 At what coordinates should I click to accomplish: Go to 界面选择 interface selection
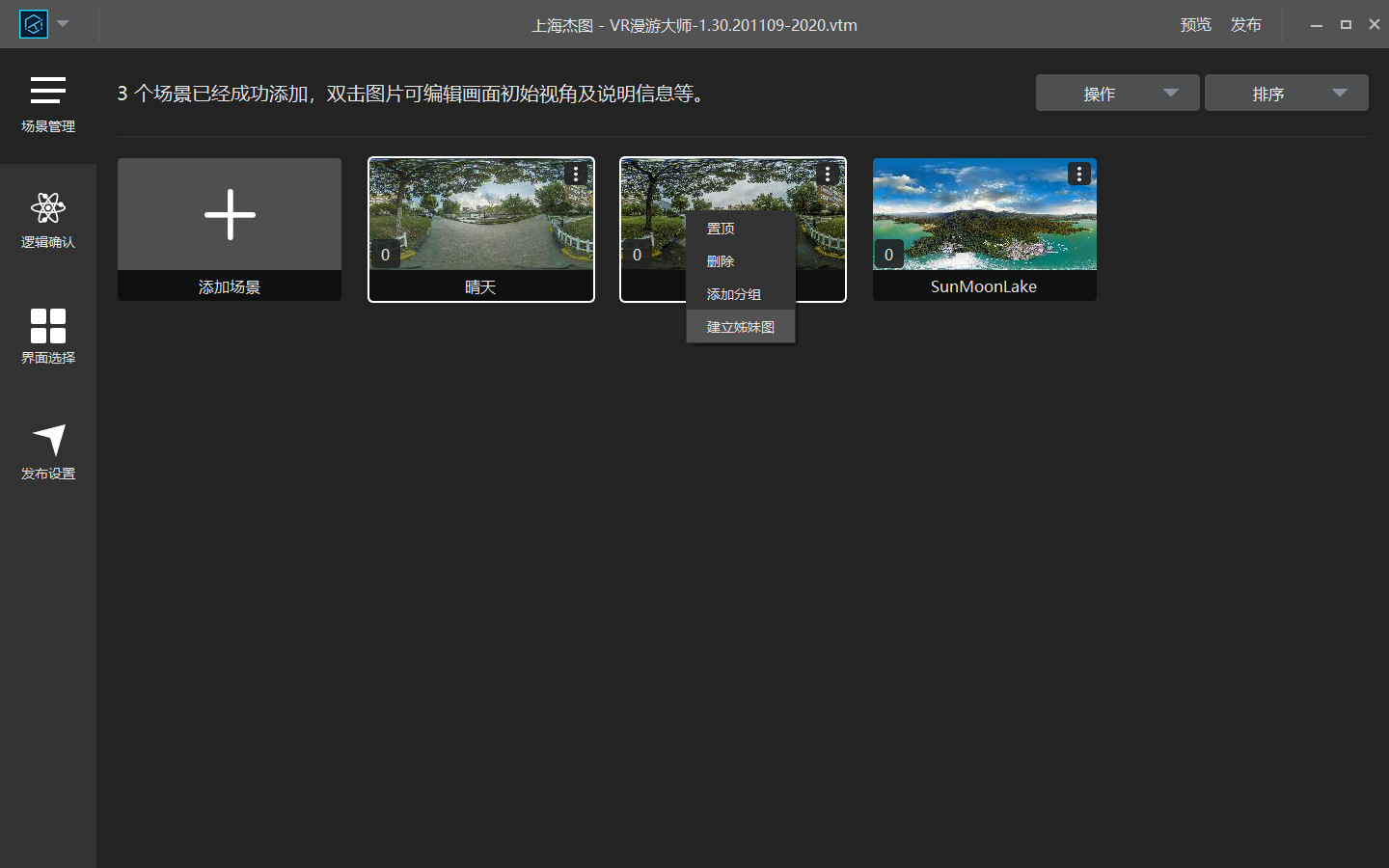(47, 337)
